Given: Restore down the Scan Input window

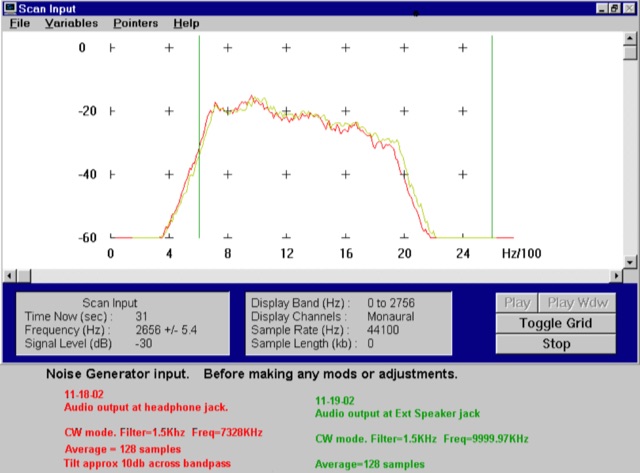Looking at the screenshot, I should [x=617, y=8].
